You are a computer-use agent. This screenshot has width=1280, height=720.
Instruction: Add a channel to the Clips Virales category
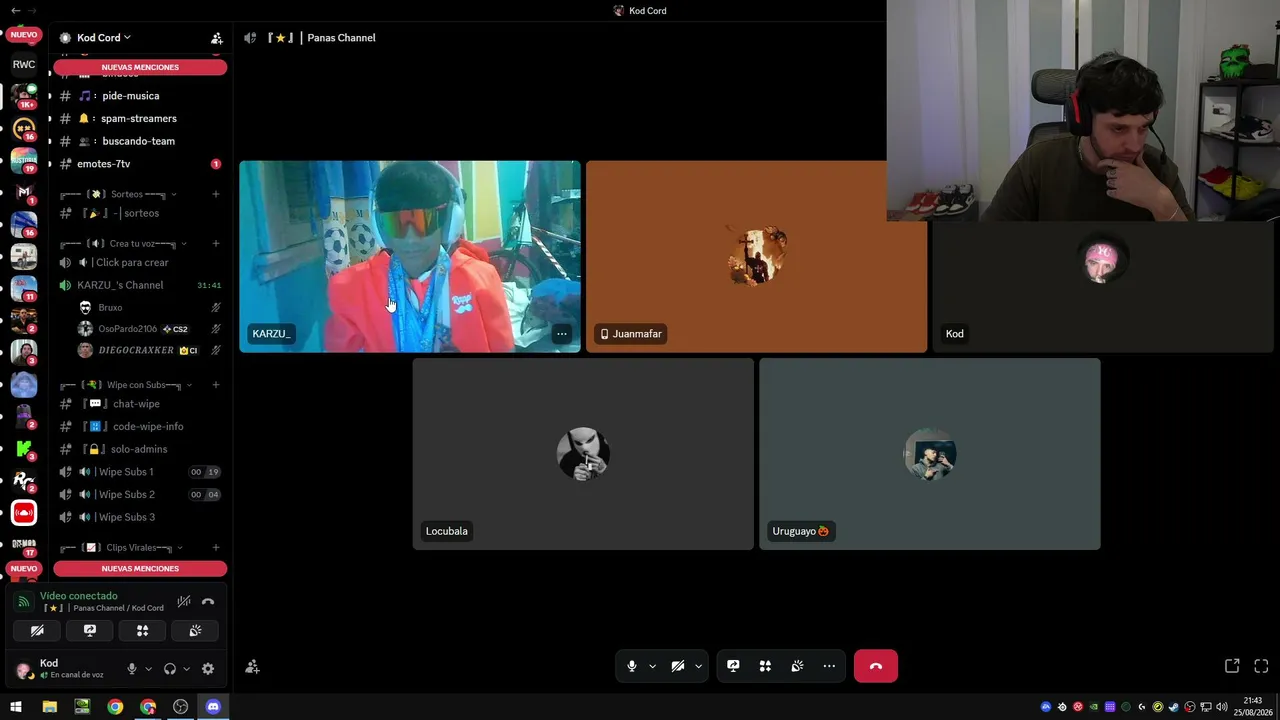point(215,548)
